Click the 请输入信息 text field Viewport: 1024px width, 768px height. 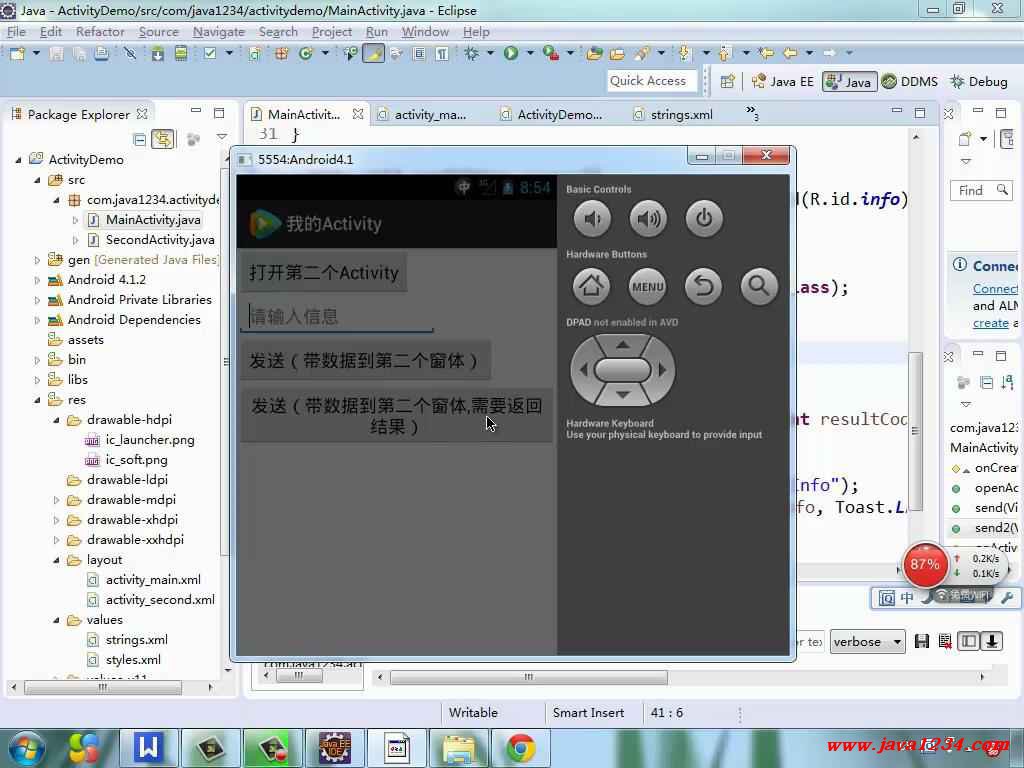click(x=337, y=317)
